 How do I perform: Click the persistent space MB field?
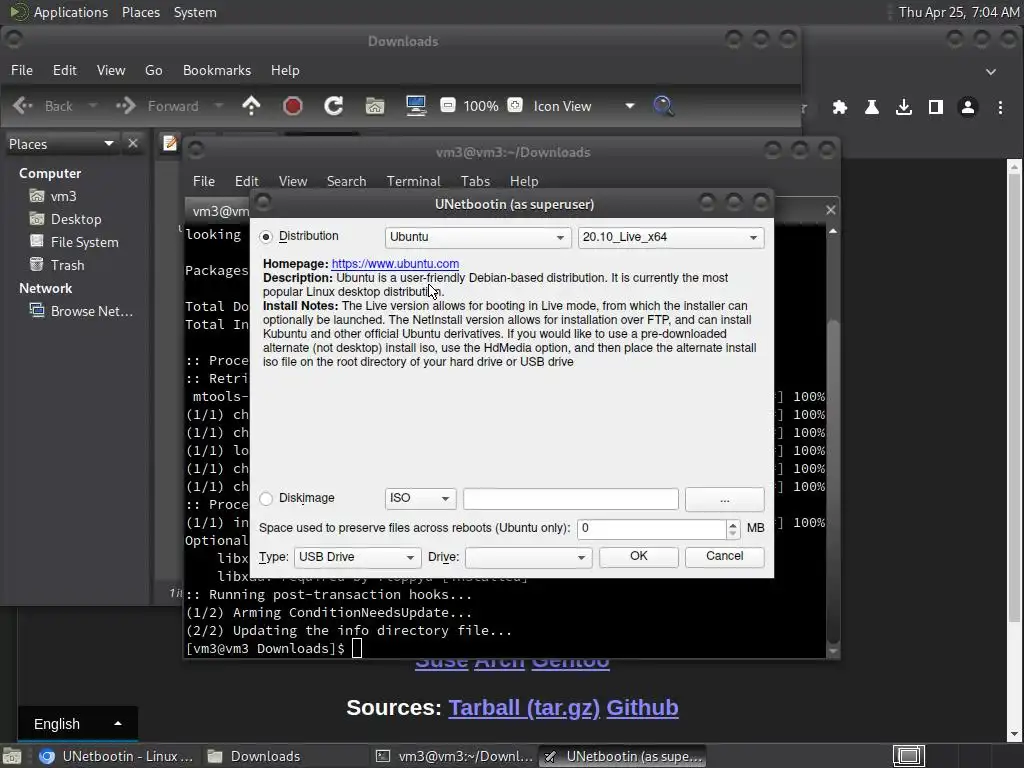(x=651, y=528)
